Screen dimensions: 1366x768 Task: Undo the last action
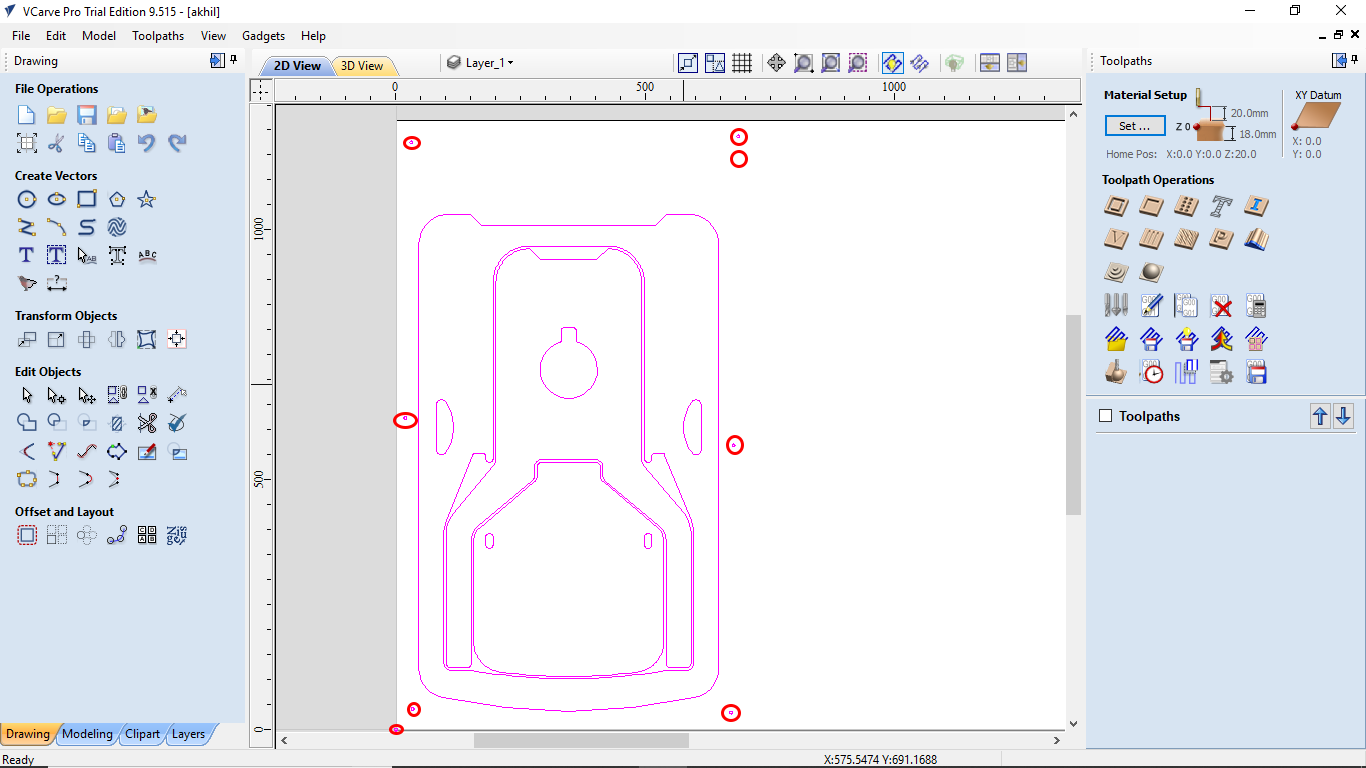tap(147, 143)
